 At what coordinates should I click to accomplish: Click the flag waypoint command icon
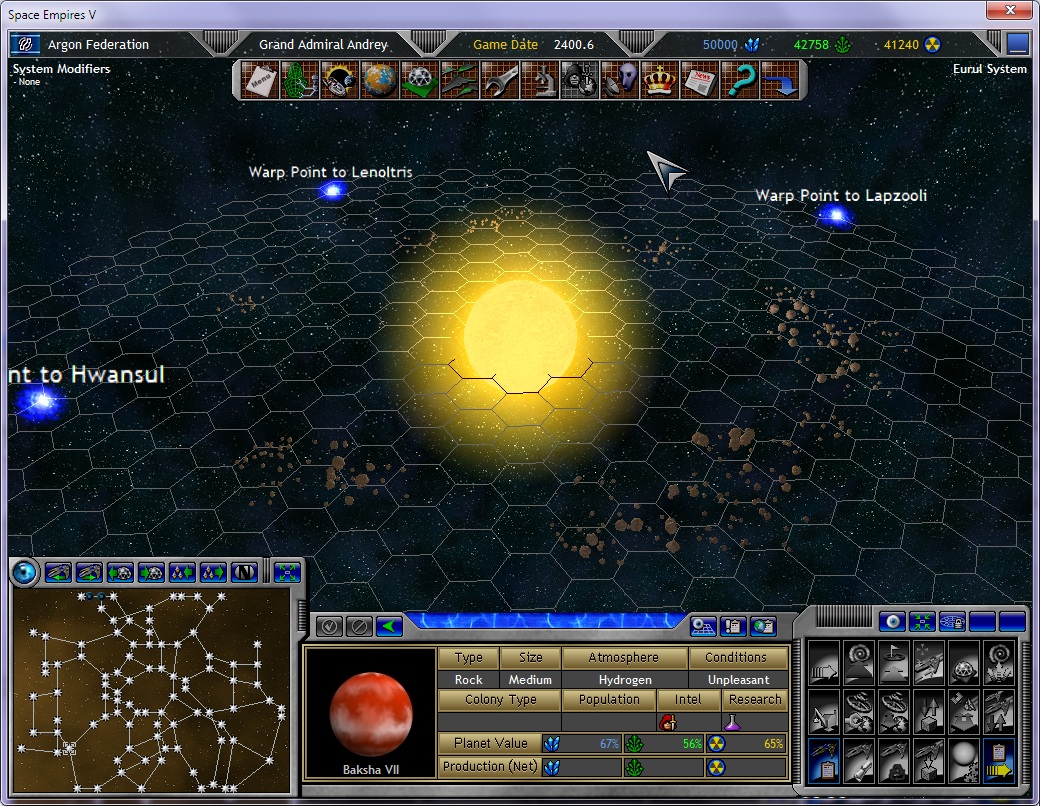(894, 663)
